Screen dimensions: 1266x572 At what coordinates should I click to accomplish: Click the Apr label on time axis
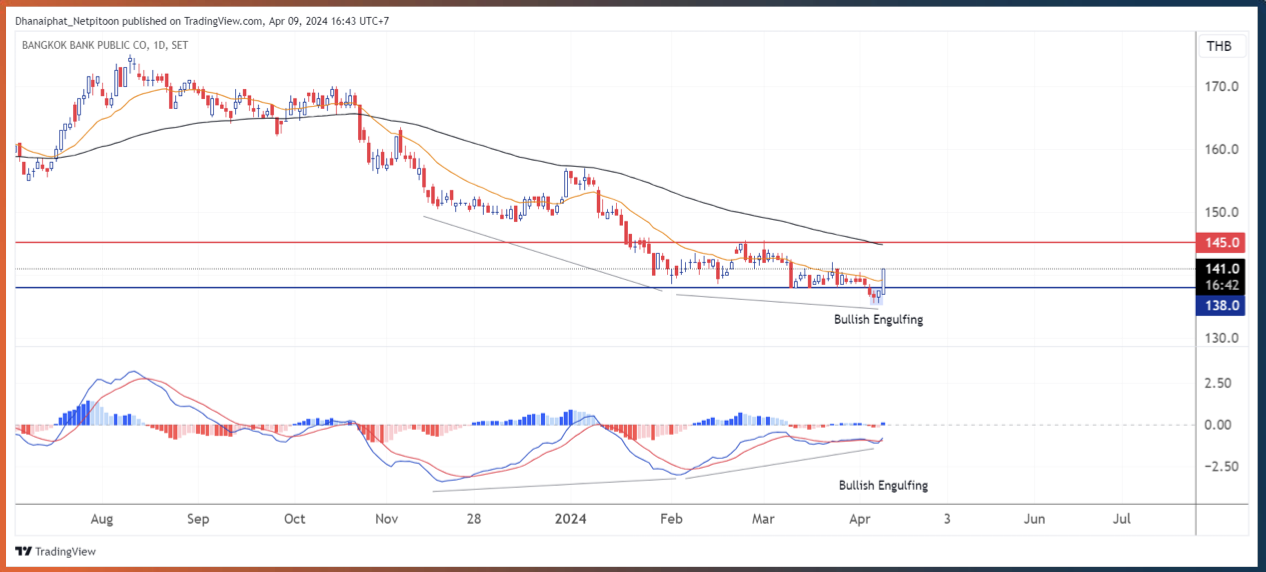pos(859,519)
